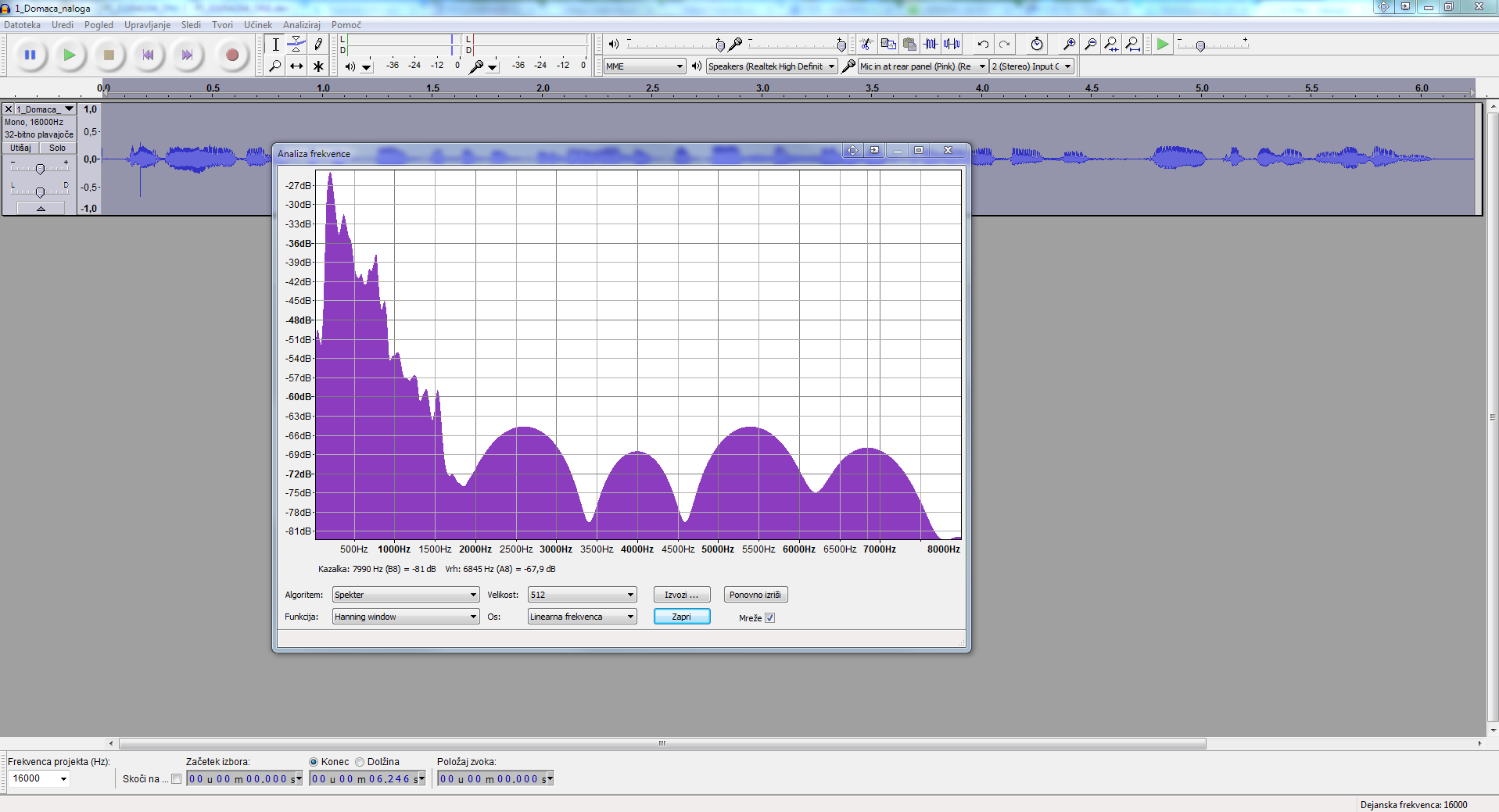
Task: Click the Trim audio icon
Action: coord(931,45)
